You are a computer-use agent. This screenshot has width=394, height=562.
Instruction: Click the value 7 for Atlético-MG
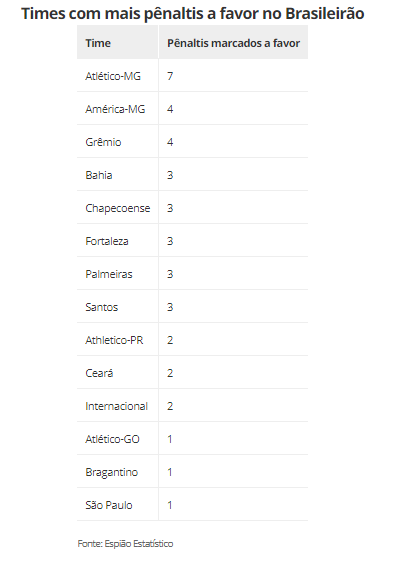[x=170, y=76]
